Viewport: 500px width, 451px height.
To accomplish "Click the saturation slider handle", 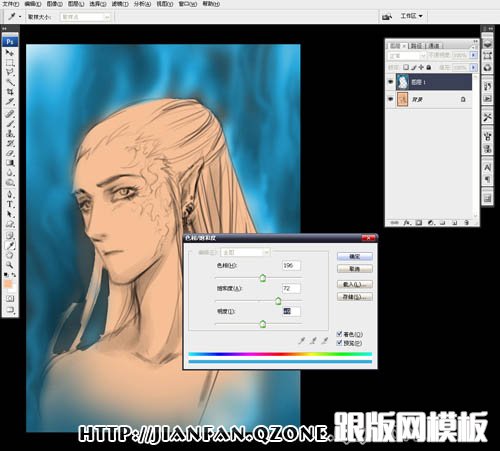I will point(278,301).
